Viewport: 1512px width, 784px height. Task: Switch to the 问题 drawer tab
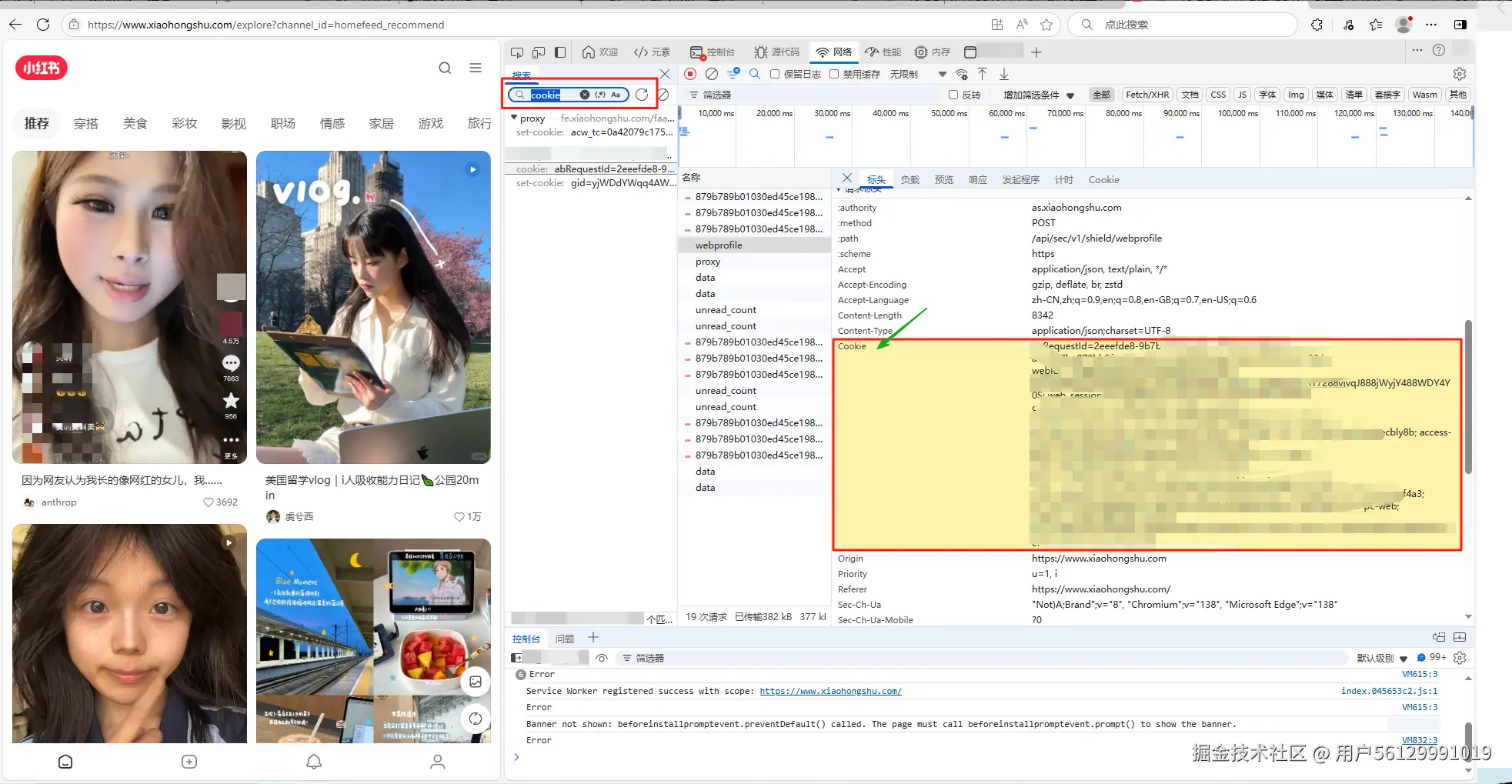565,639
